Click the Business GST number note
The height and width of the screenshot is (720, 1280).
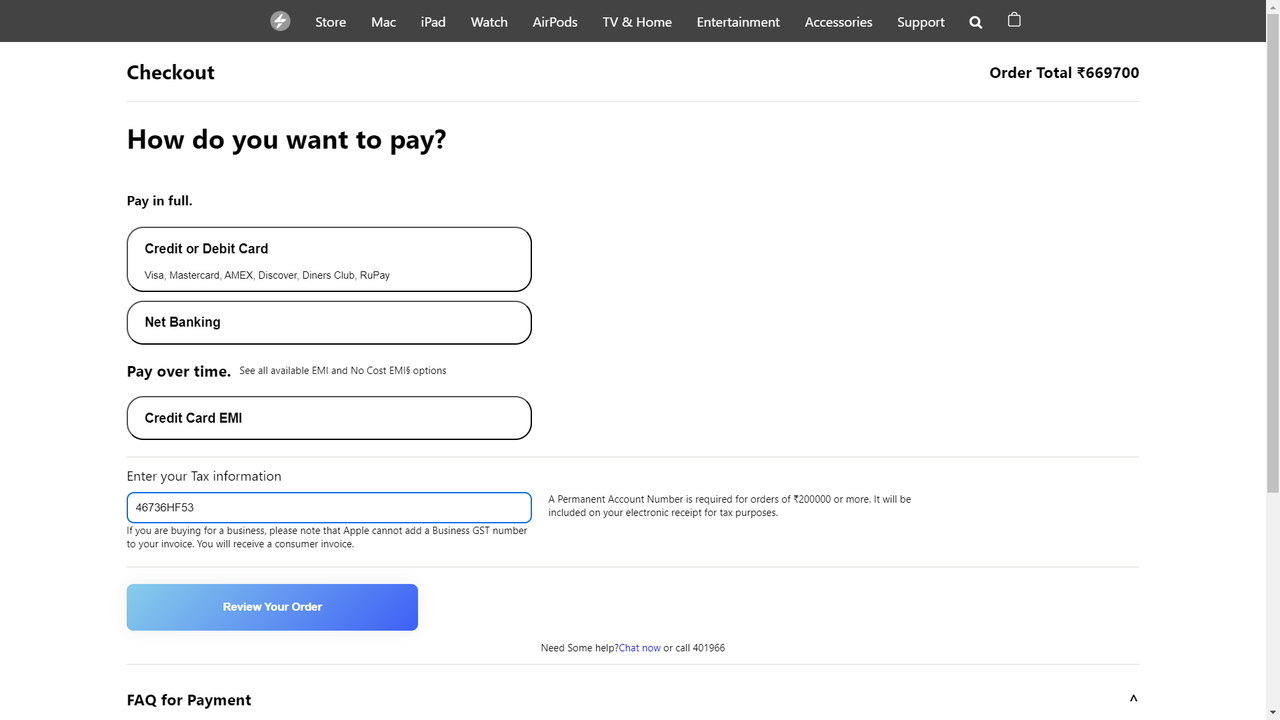tap(327, 537)
